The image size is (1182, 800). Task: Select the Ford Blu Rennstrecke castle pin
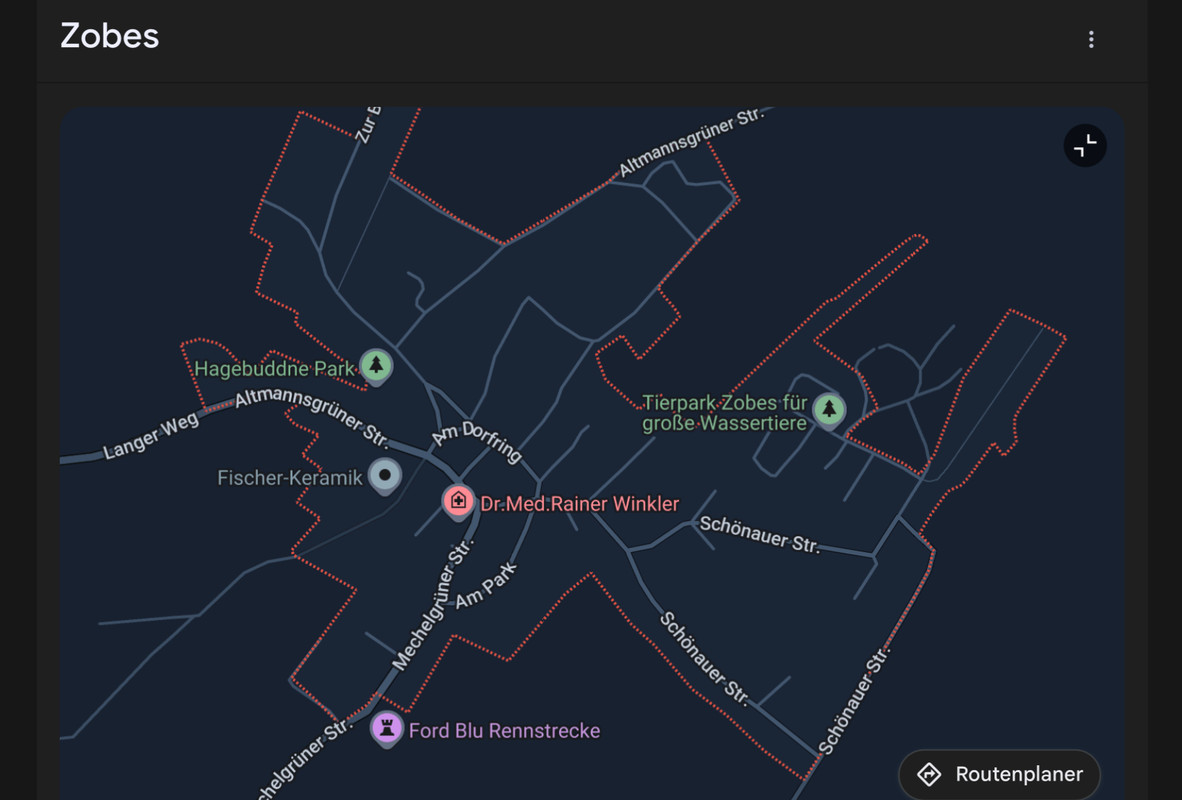387,729
